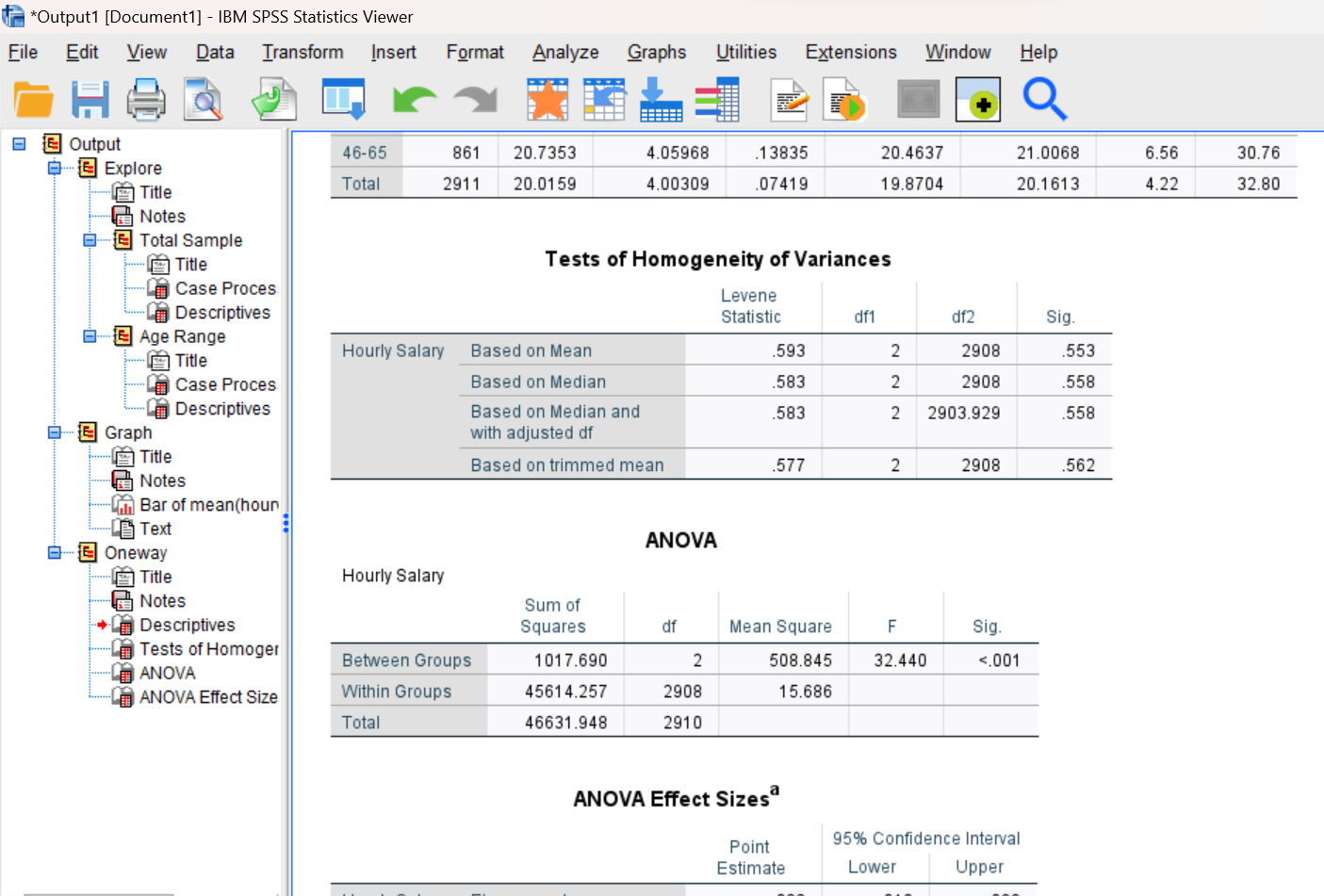Select Oneway in the outline tree

pos(136,553)
